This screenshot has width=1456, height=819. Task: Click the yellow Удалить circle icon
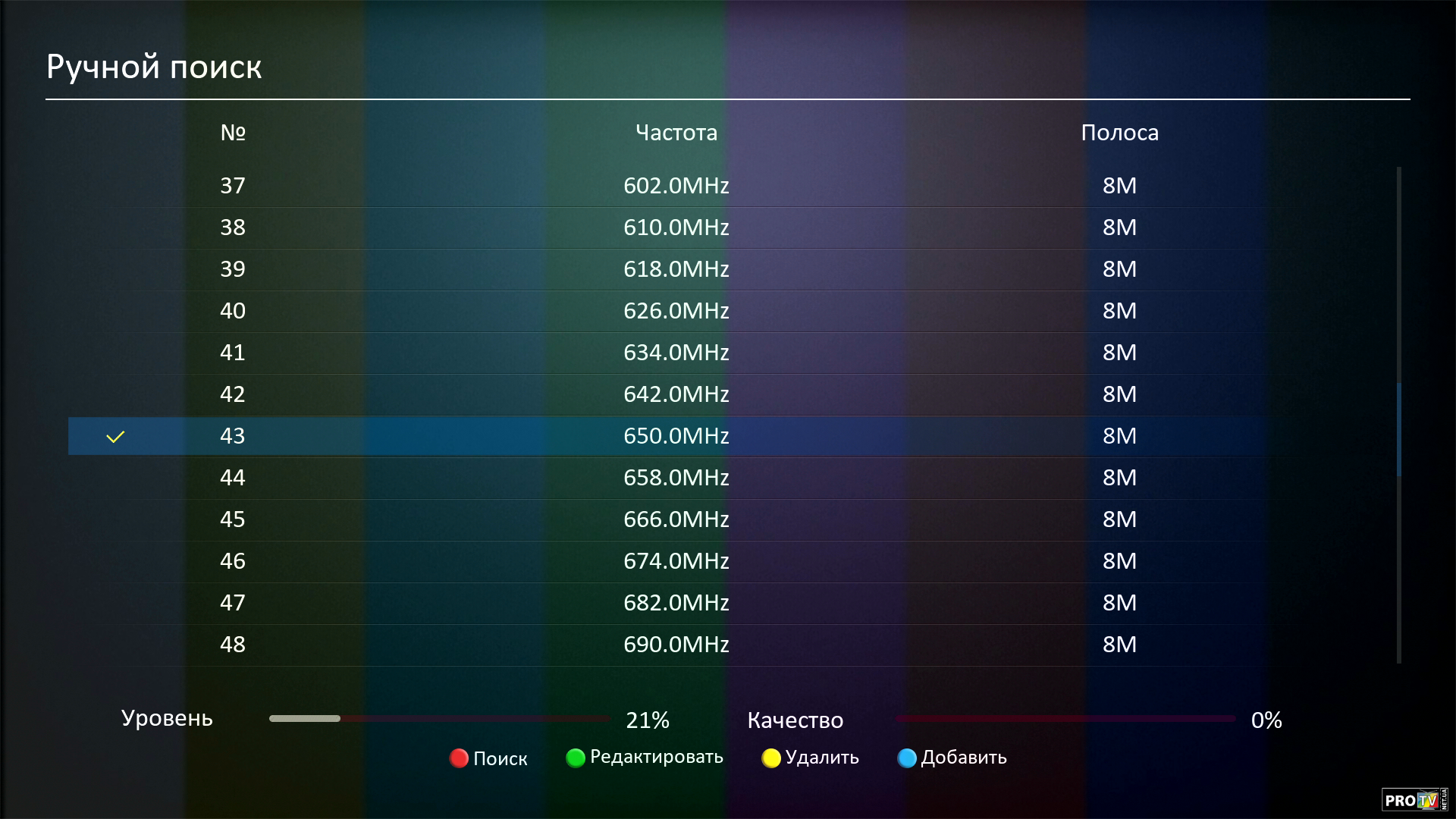771,758
